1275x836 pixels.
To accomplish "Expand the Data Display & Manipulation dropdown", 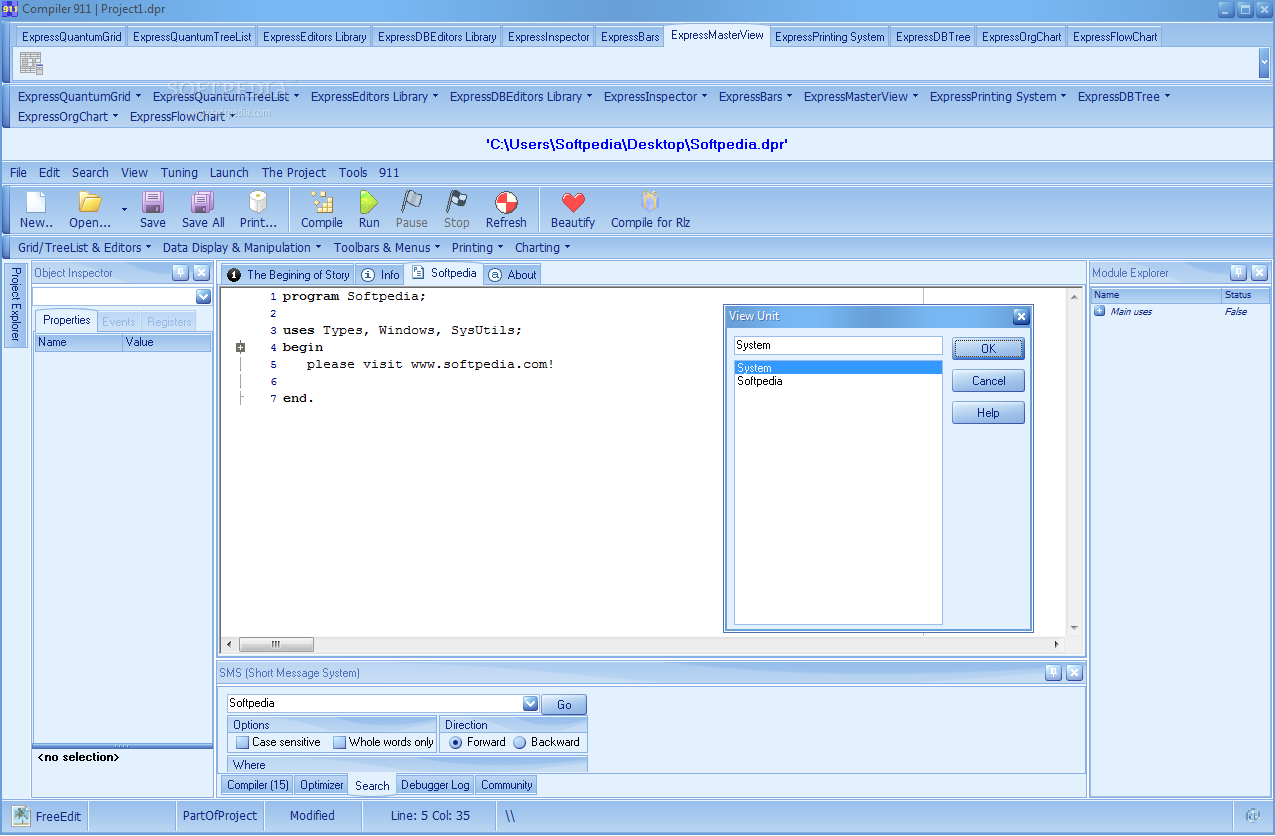I will [243, 247].
